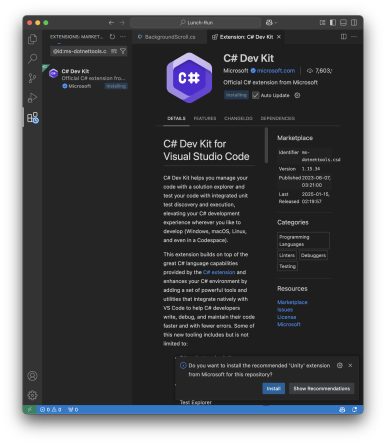Clear extensions search results icon
Screen dimensions: 386x444
114,51
